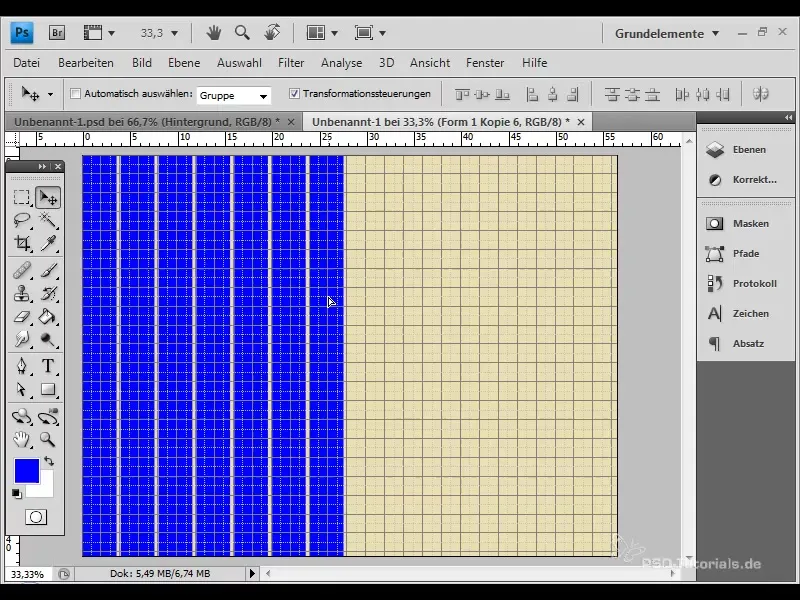Select the Magic Wand tool

coord(48,220)
